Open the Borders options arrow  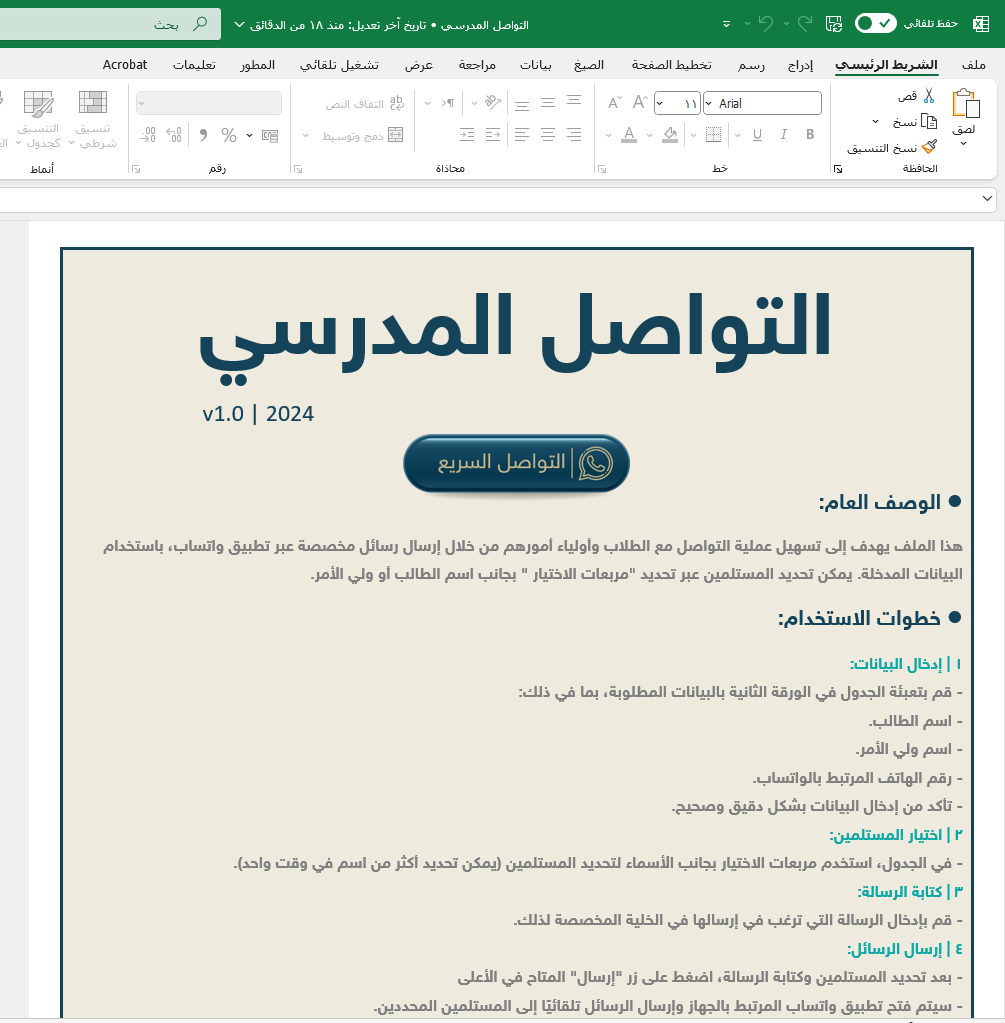pyautogui.click(x=693, y=135)
